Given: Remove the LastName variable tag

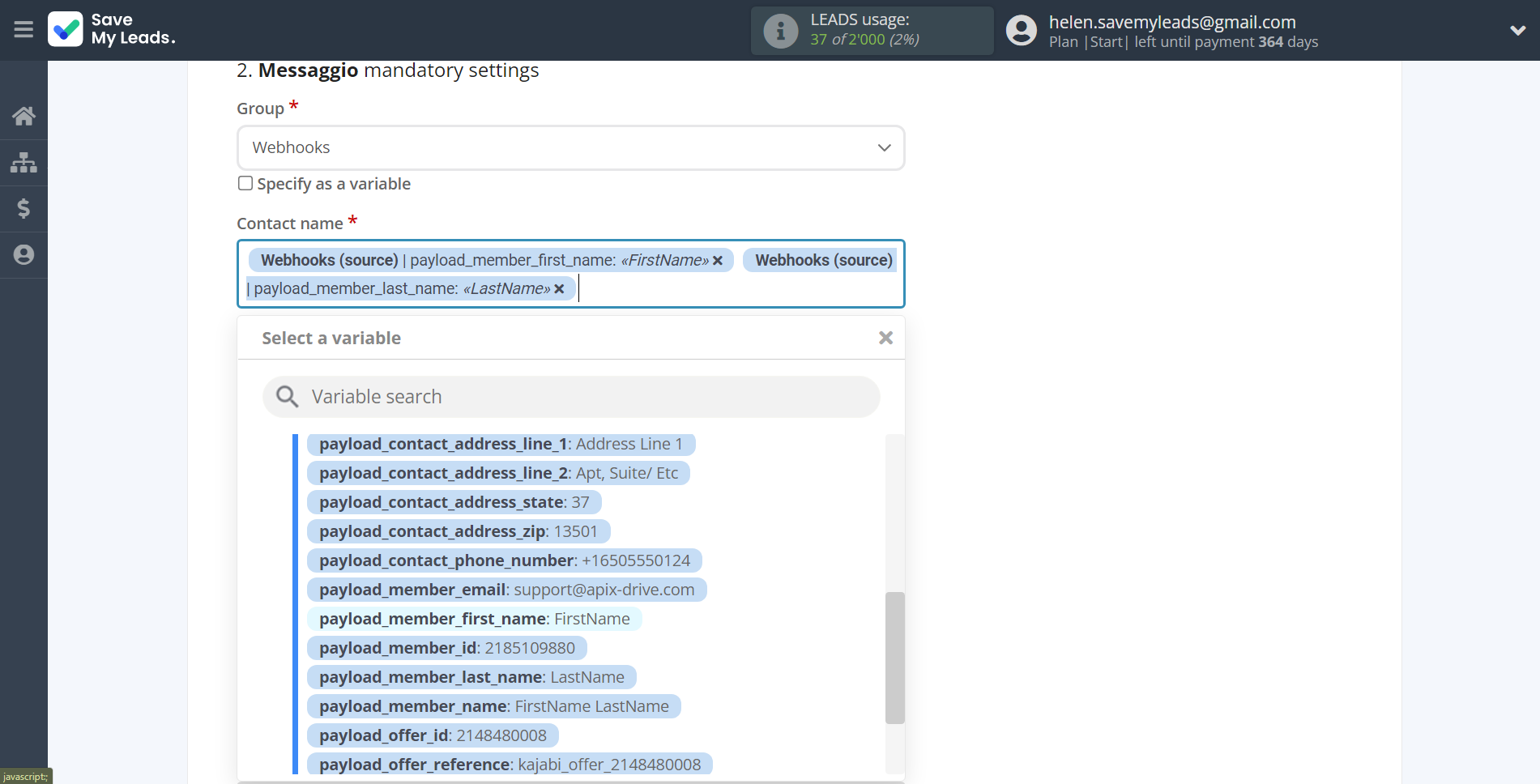Looking at the screenshot, I should point(559,289).
